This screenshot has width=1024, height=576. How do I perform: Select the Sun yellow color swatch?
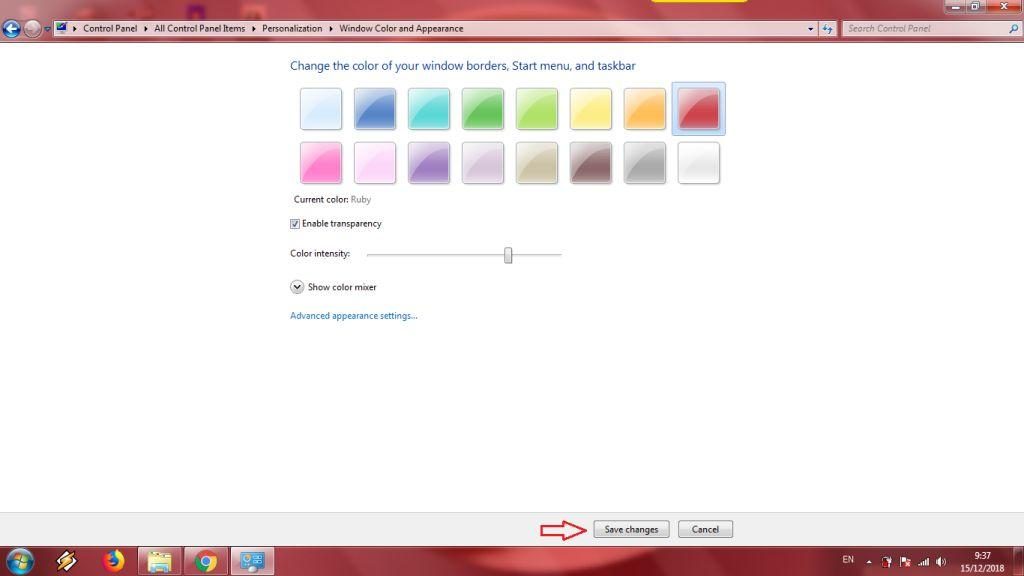(x=590, y=108)
